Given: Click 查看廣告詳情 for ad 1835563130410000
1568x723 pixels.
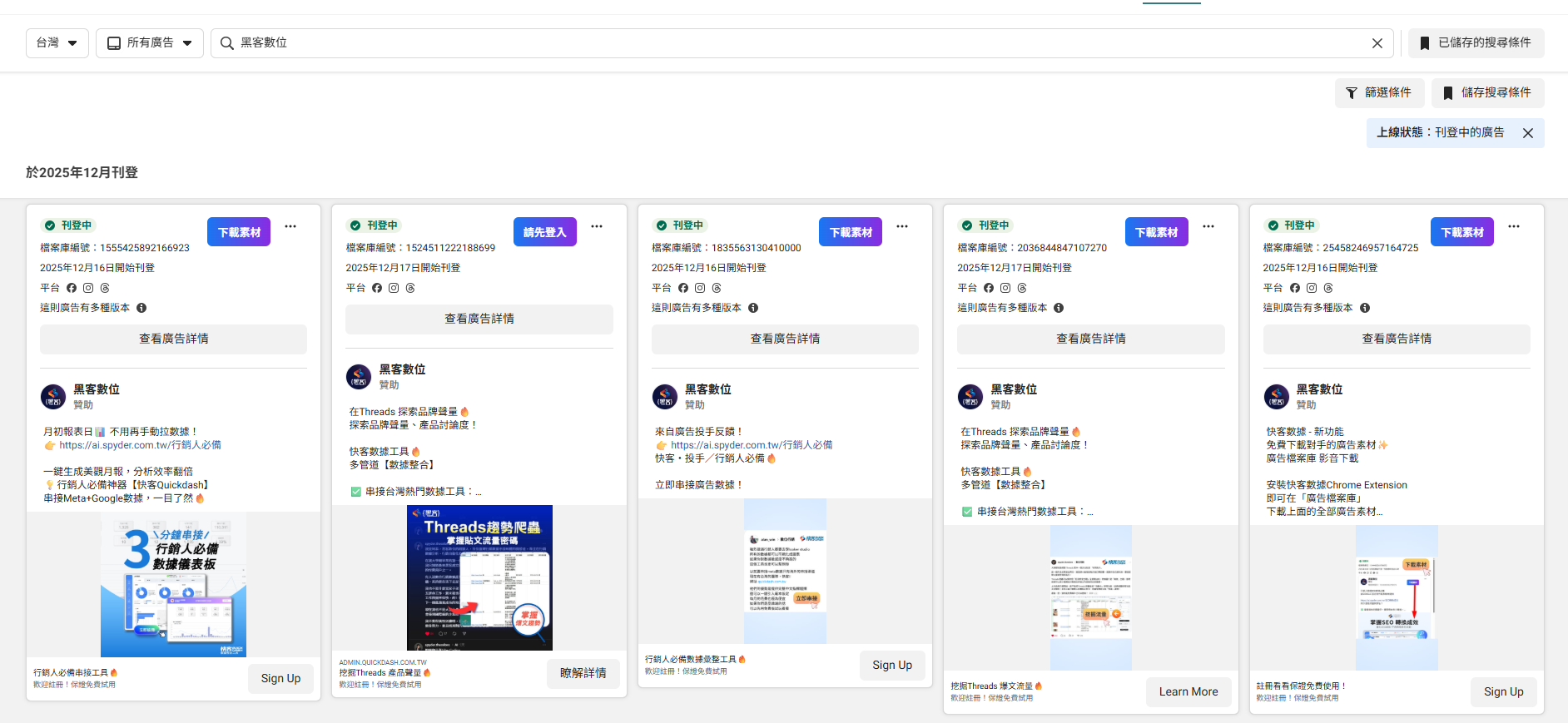Looking at the screenshot, I should click(x=785, y=339).
